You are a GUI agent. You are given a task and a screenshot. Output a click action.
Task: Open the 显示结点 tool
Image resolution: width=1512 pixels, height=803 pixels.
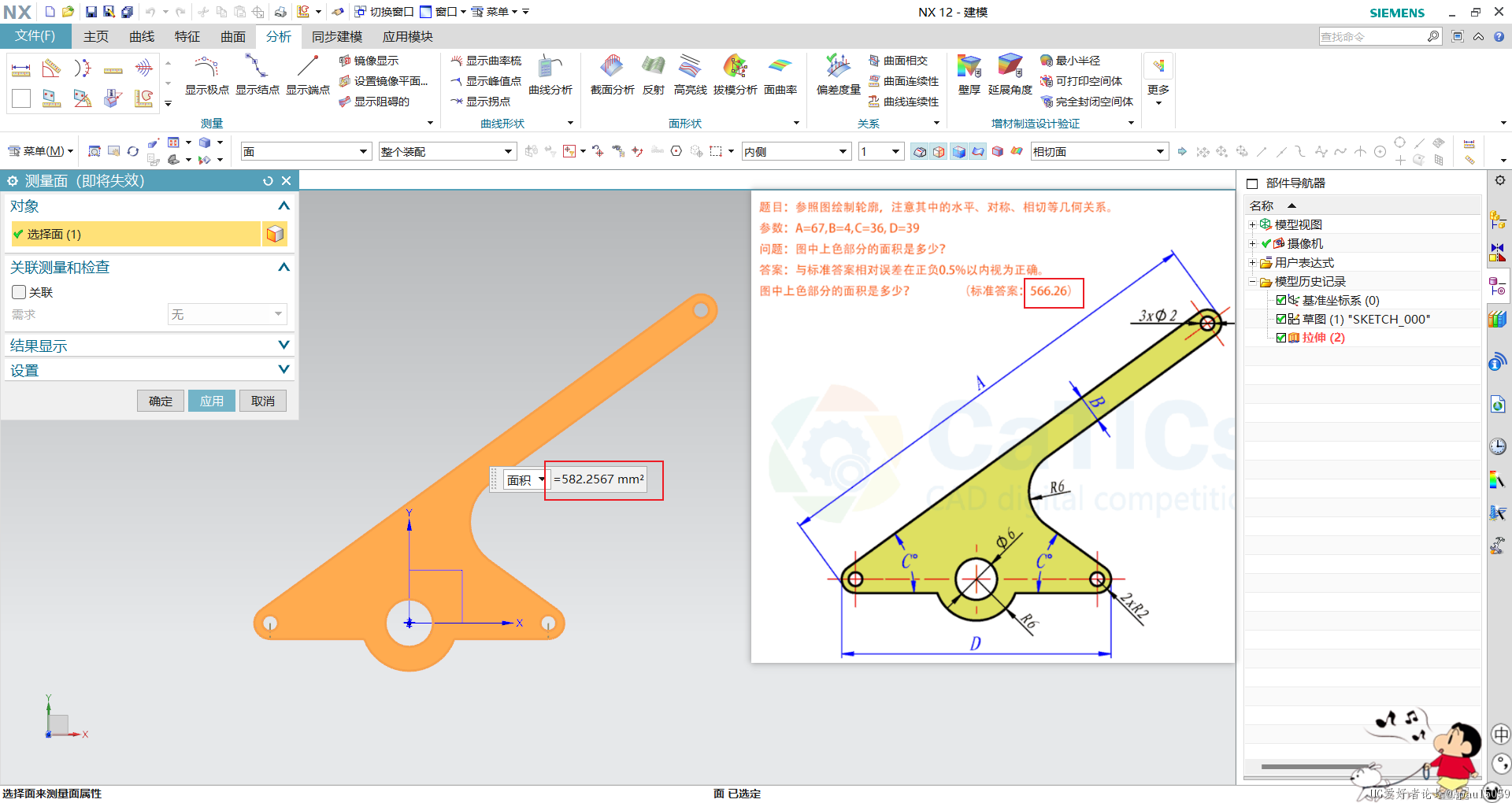click(257, 75)
